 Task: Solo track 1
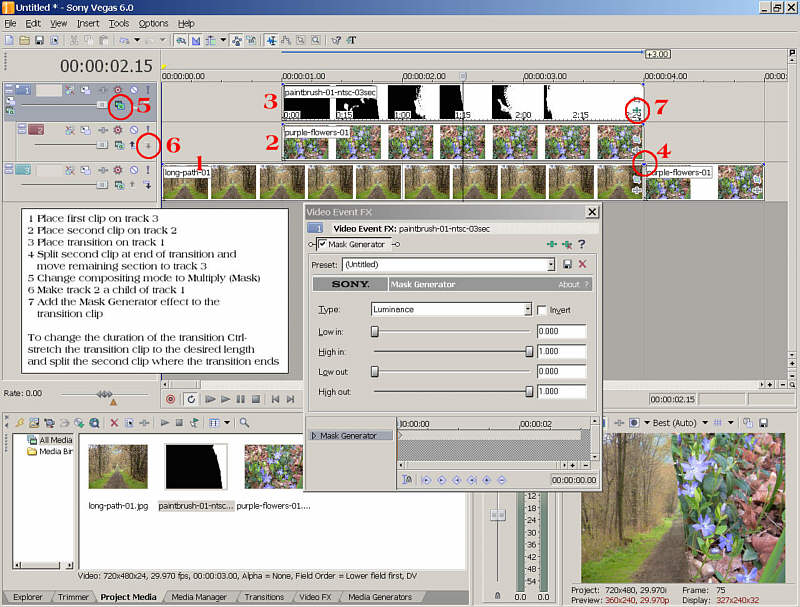[148, 90]
